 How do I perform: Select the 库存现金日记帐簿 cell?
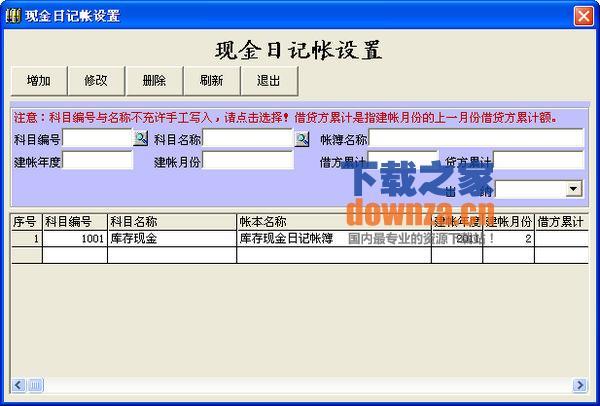click(334, 239)
